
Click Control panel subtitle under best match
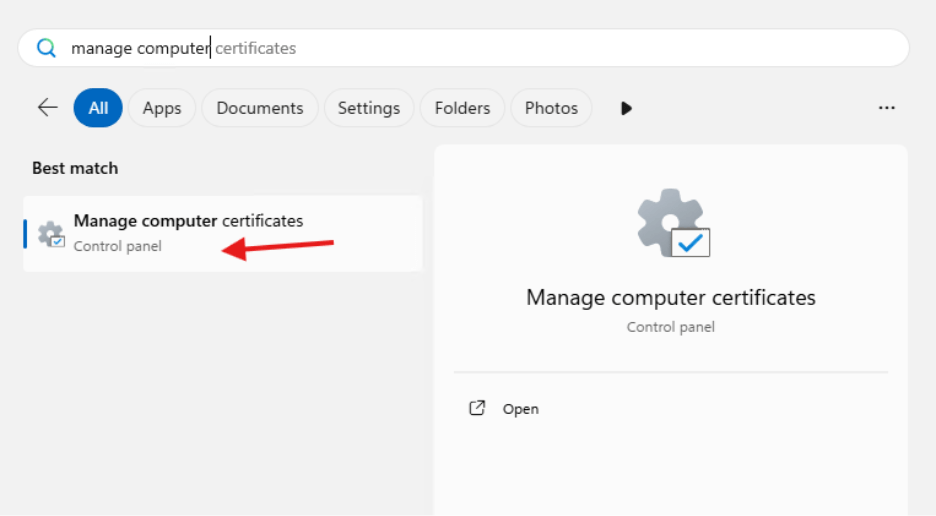(x=117, y=246)
